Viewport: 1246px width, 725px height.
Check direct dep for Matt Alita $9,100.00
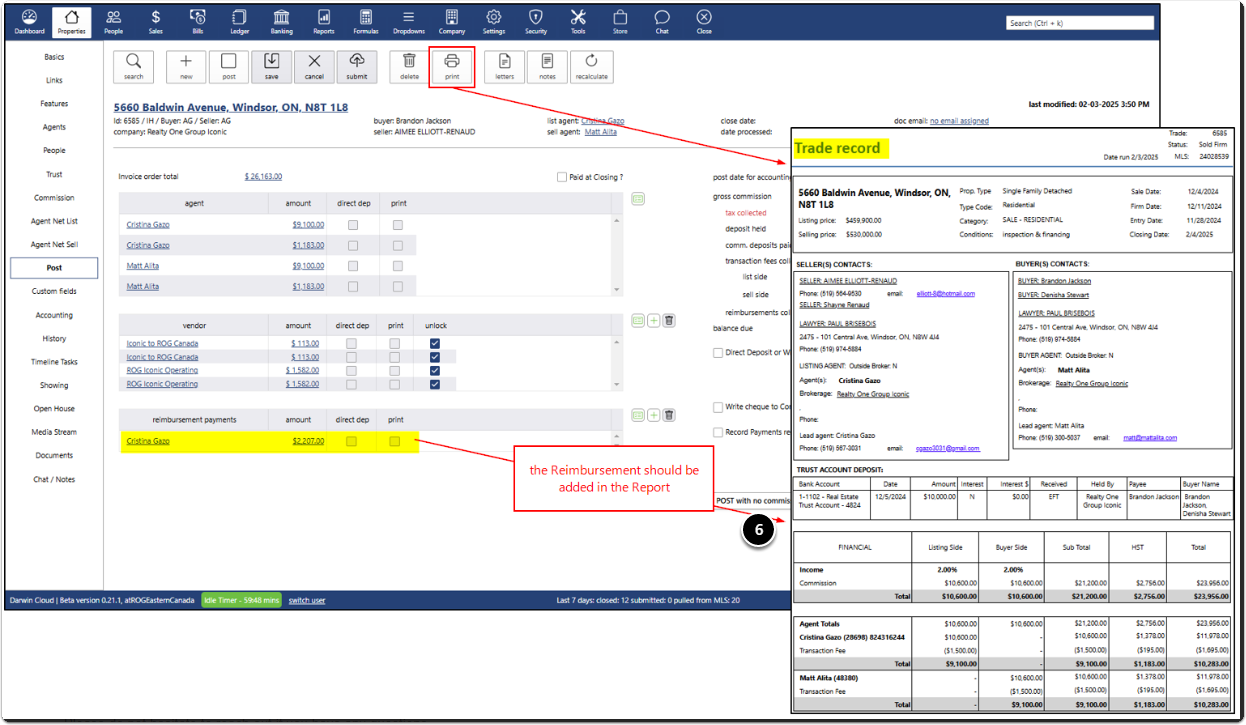[x=353, y=266]
